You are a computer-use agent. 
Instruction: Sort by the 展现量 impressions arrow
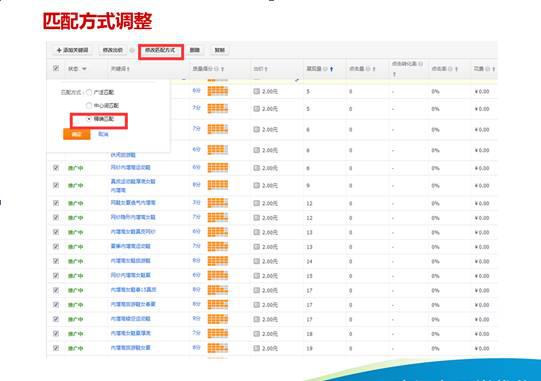[x=331, y=69]
